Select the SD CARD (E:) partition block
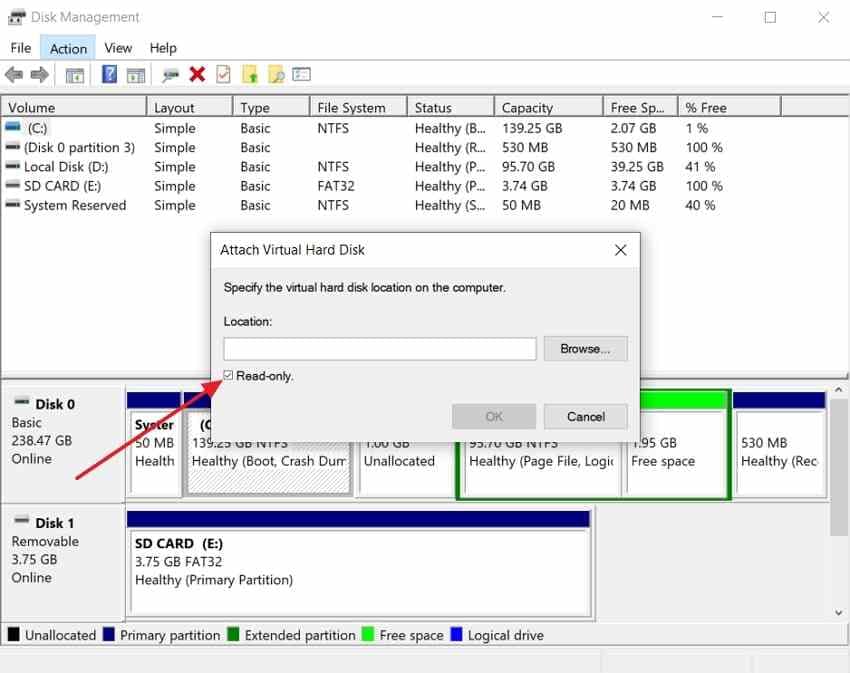The width and height of the screenshot is (850, 673). click(358, 563)
